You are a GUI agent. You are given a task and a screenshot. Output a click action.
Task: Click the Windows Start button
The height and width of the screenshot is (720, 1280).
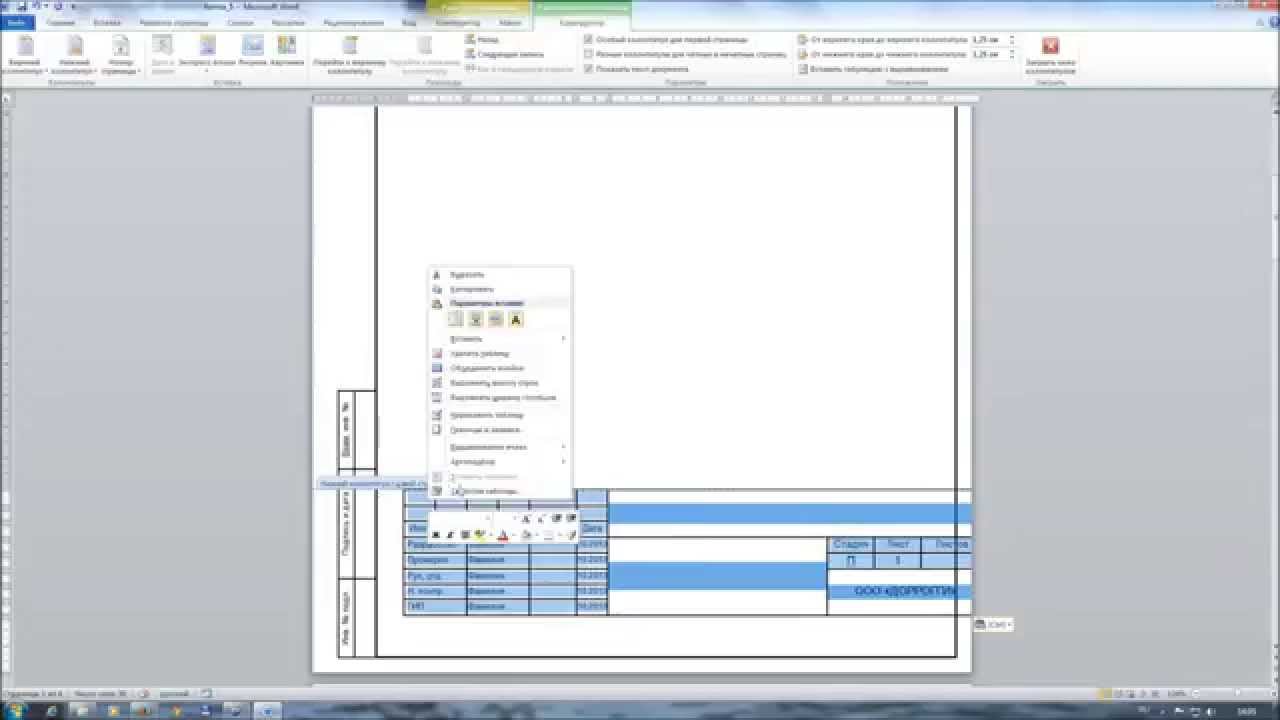[x=16, y=710]
